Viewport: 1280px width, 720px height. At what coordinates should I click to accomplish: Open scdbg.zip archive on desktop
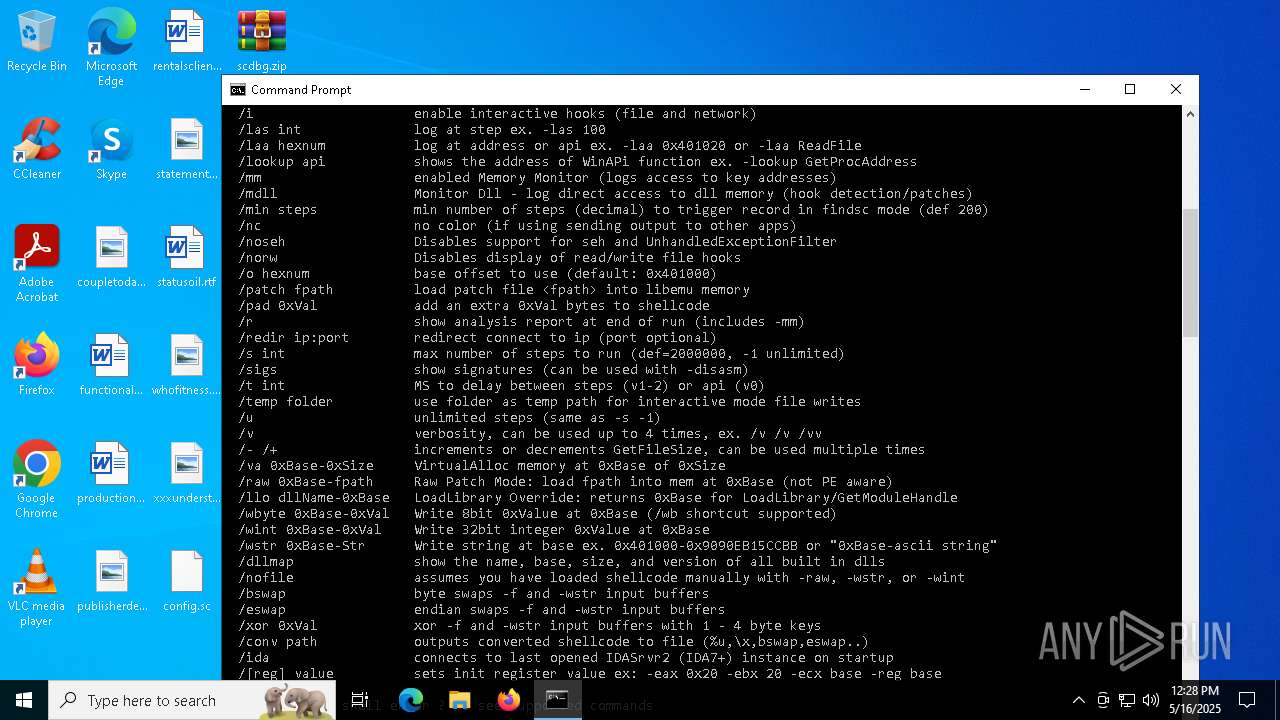pyautogui.click(x=262, y=42)
